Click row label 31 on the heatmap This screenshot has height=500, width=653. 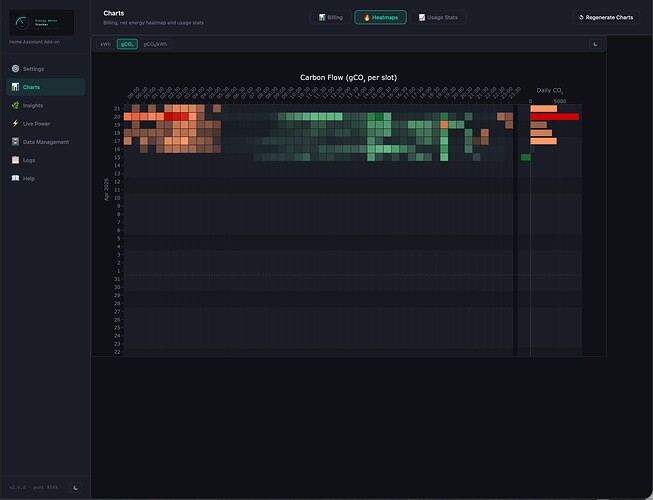[117, 279]
